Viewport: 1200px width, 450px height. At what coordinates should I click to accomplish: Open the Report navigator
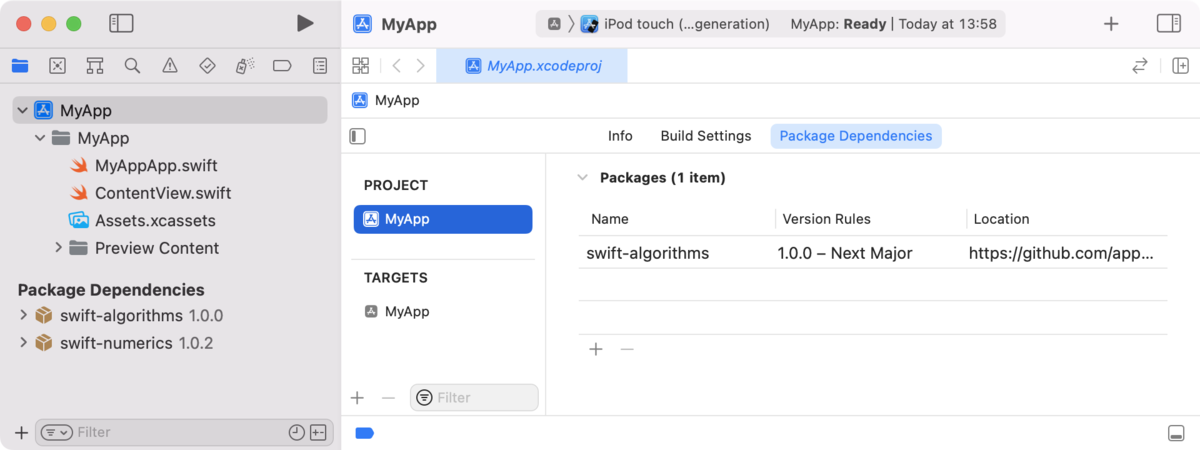coord(319,66)
